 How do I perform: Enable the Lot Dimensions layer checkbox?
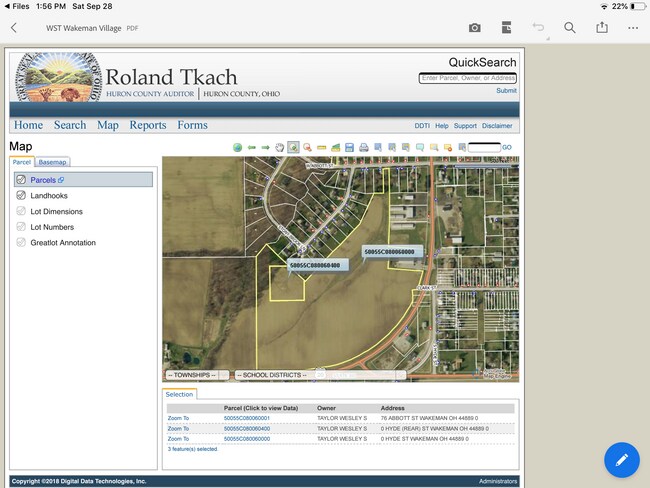21,211
